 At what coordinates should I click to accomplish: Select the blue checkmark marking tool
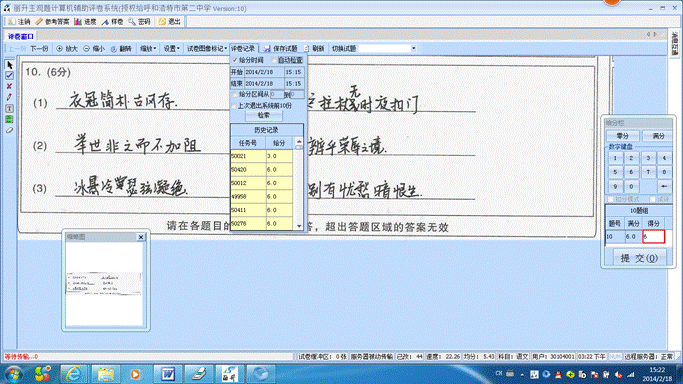[x=9, y=76]
